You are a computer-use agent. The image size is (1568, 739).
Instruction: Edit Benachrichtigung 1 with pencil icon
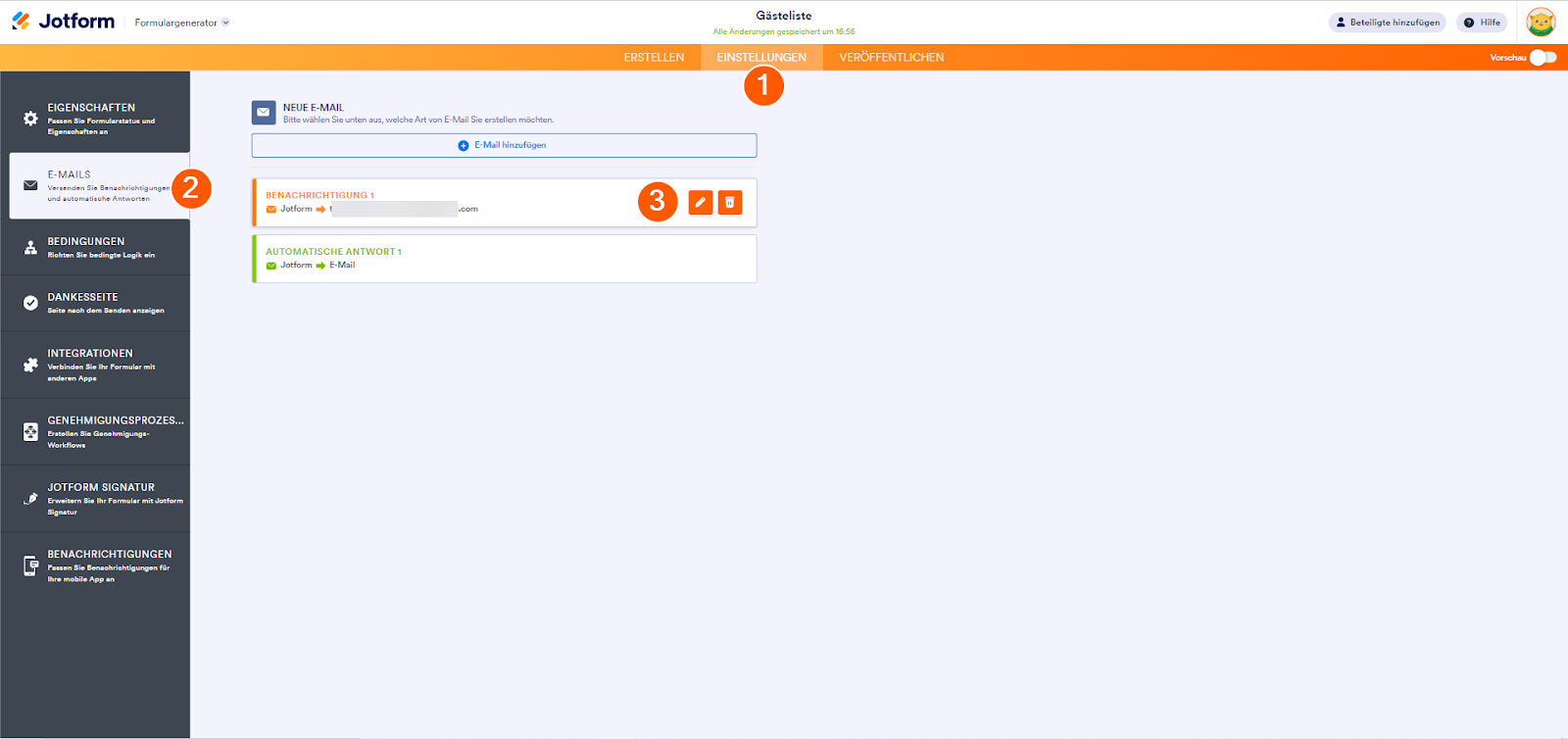701,202
